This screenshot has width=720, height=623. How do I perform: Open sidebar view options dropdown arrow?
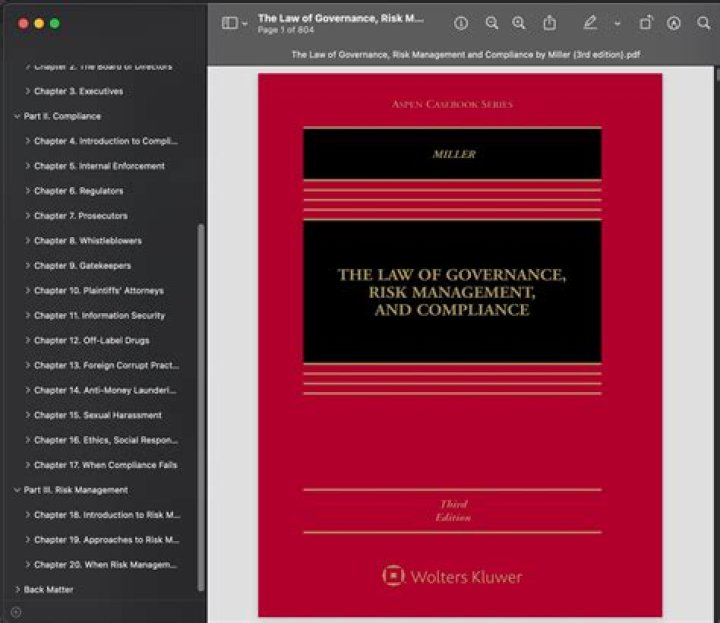245,23
